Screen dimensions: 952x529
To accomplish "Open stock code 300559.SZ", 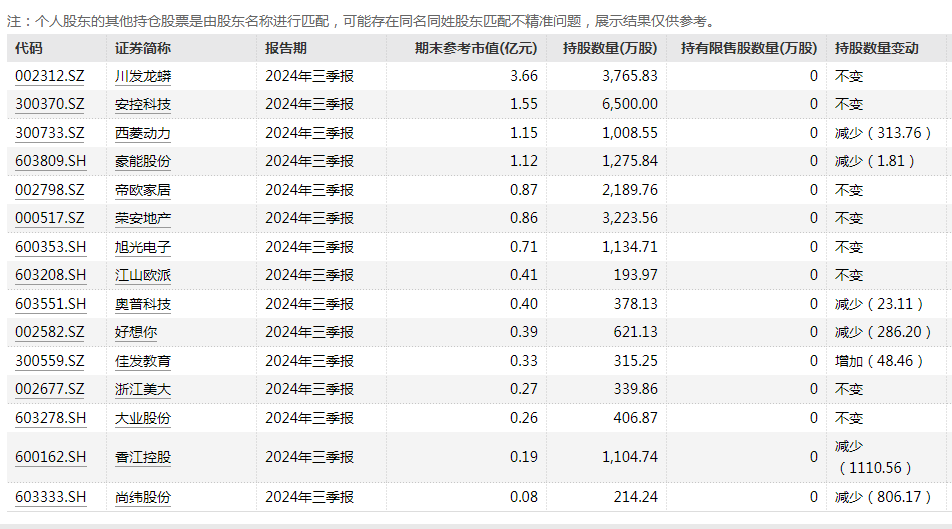I will click(50, 361).
